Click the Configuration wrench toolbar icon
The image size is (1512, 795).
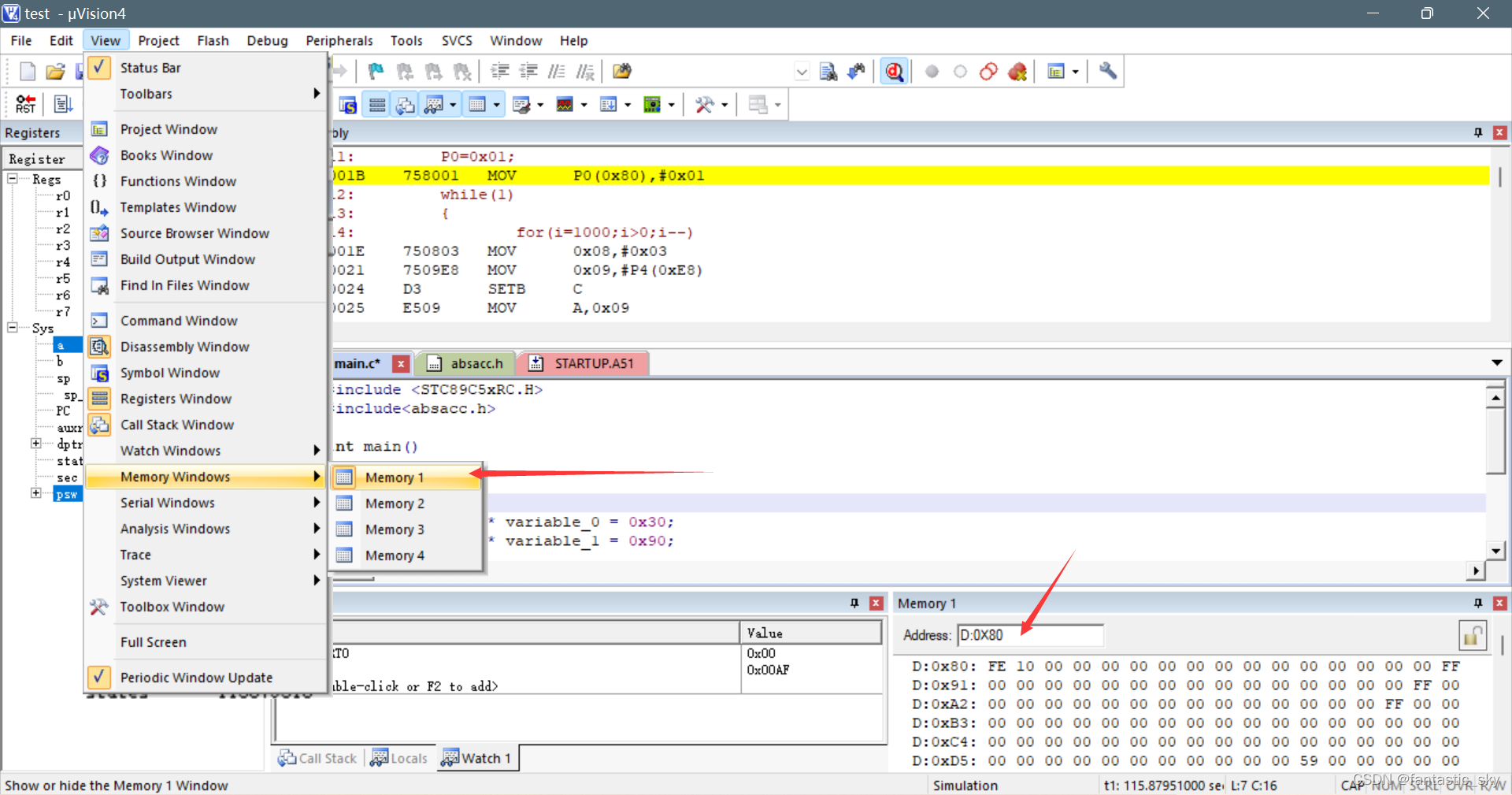coord(1107,72)
